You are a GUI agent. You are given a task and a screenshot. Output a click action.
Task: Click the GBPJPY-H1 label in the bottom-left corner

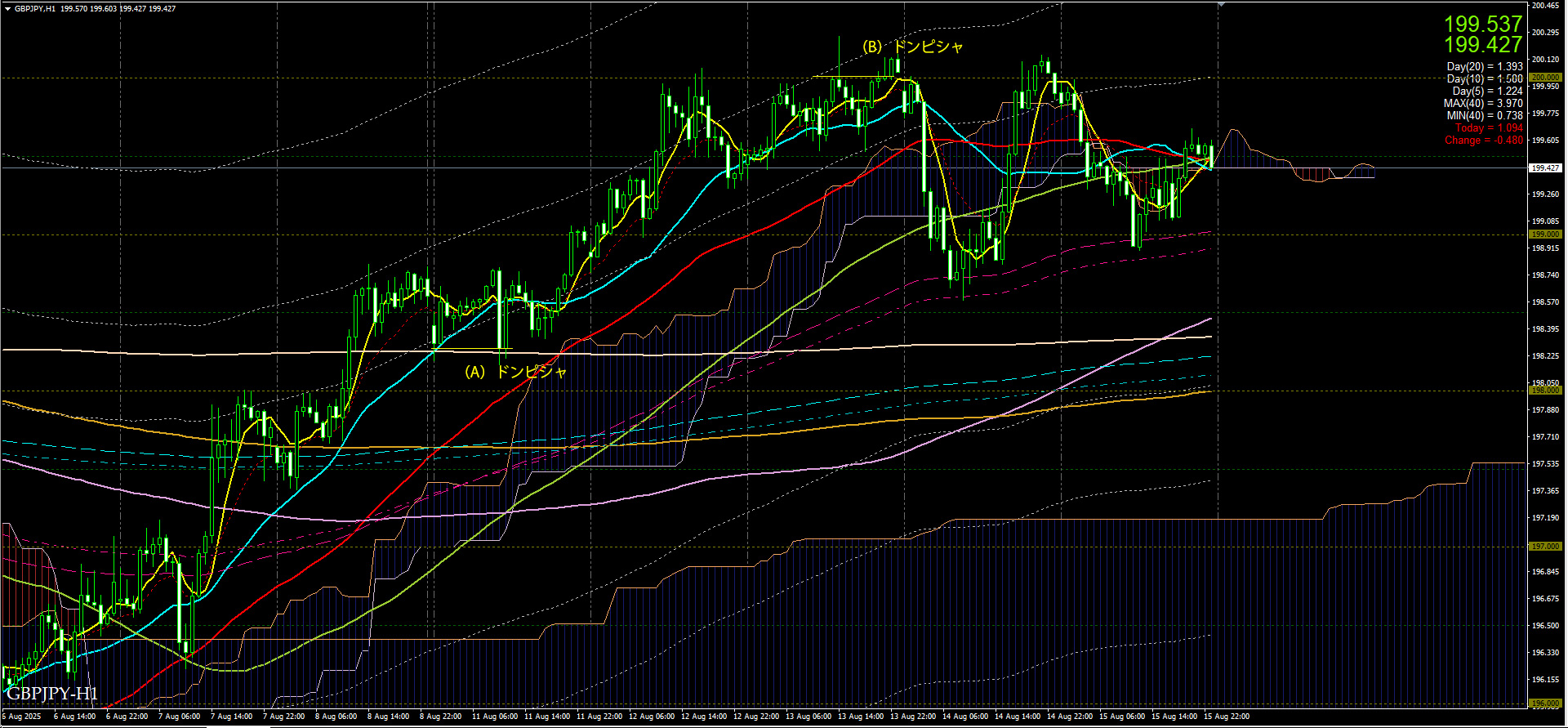(52, 694)
